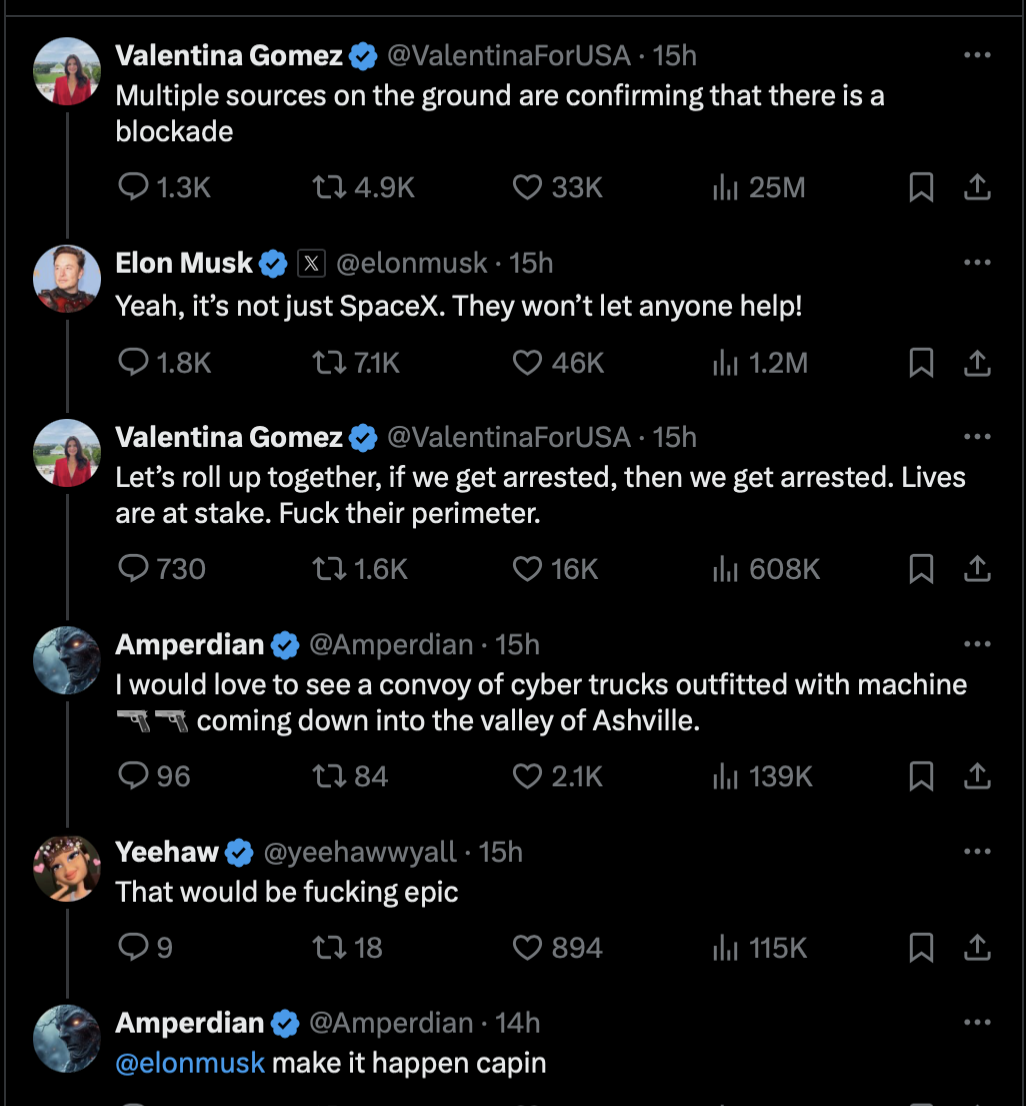Open @ValentinaForUSA's profile via her username
The image size is (1026, 1106).
(509, 56)
